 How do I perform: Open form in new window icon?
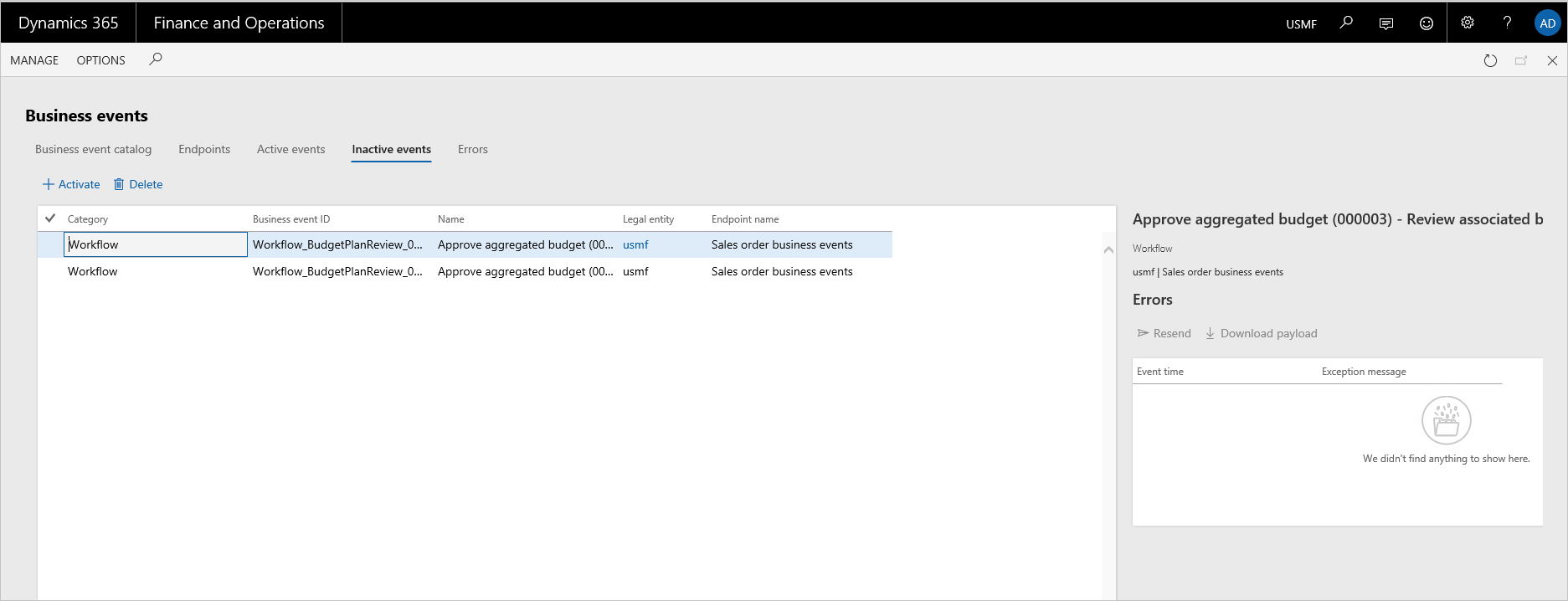(x=1521, y=60)
